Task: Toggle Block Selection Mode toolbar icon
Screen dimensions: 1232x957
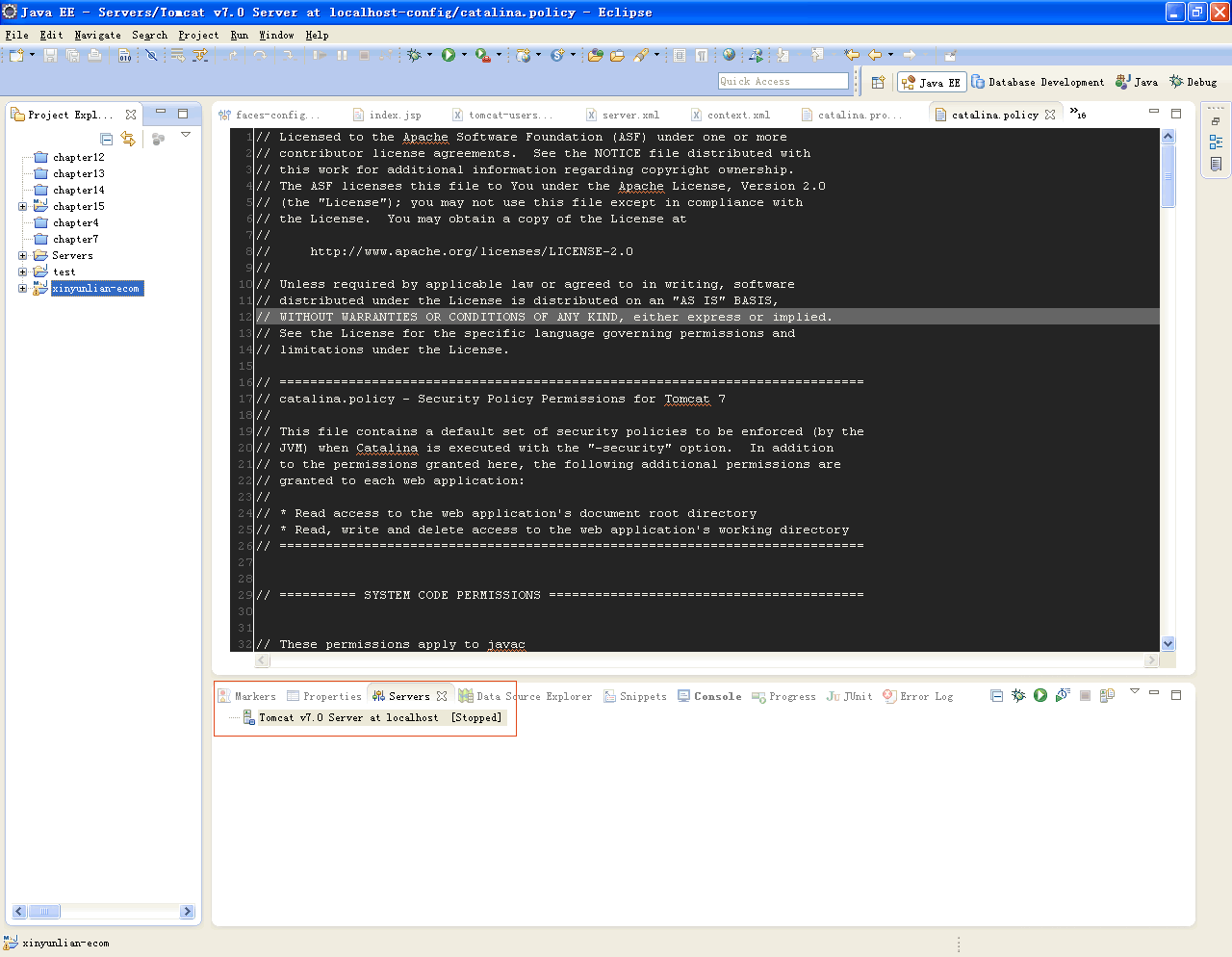Action: pyautogui.click(x=680, y=56)
